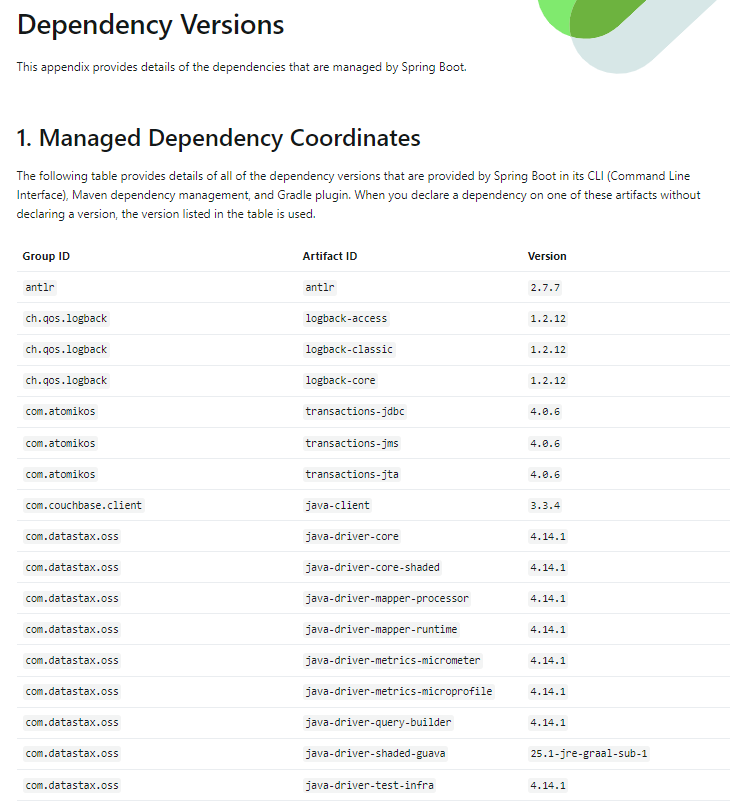
Task: Click com.atomikos in the transactions-jdbc row
Action: click(60, 411)
